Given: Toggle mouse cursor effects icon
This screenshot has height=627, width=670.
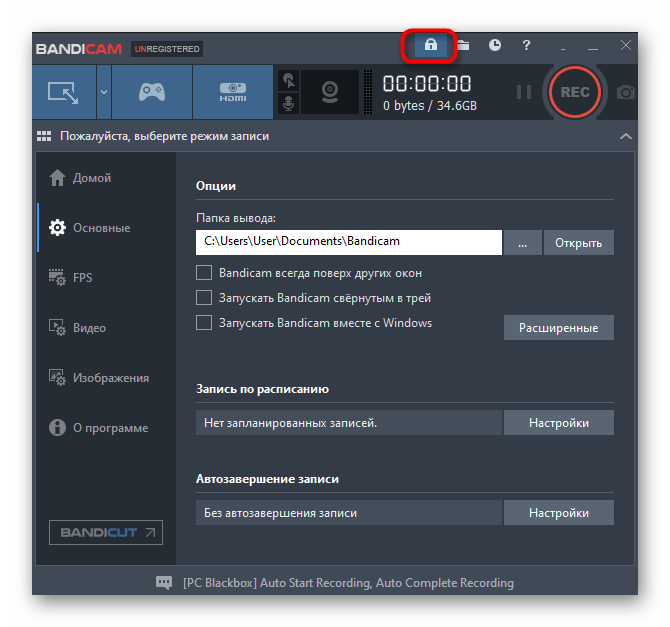Looking at the screenshot, I should [x=288, y=80].
